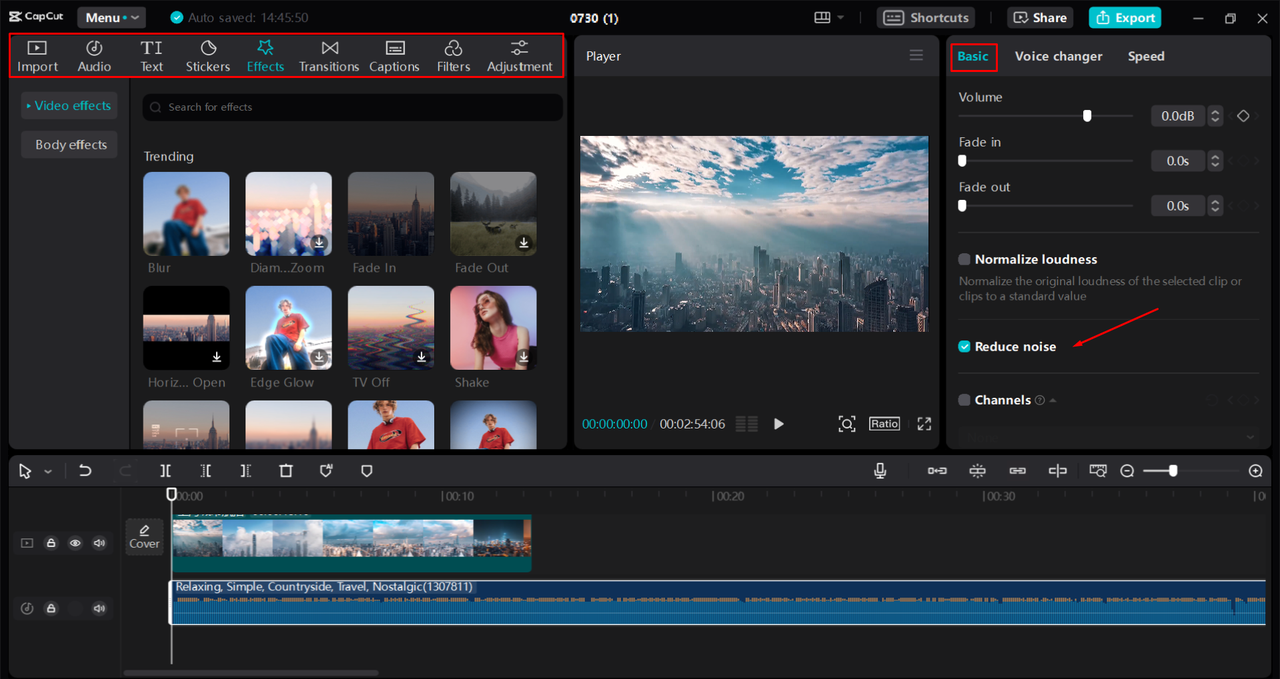Zoom out the timeline with minus icon
1280x679 pixels.
coord(1127,471)
